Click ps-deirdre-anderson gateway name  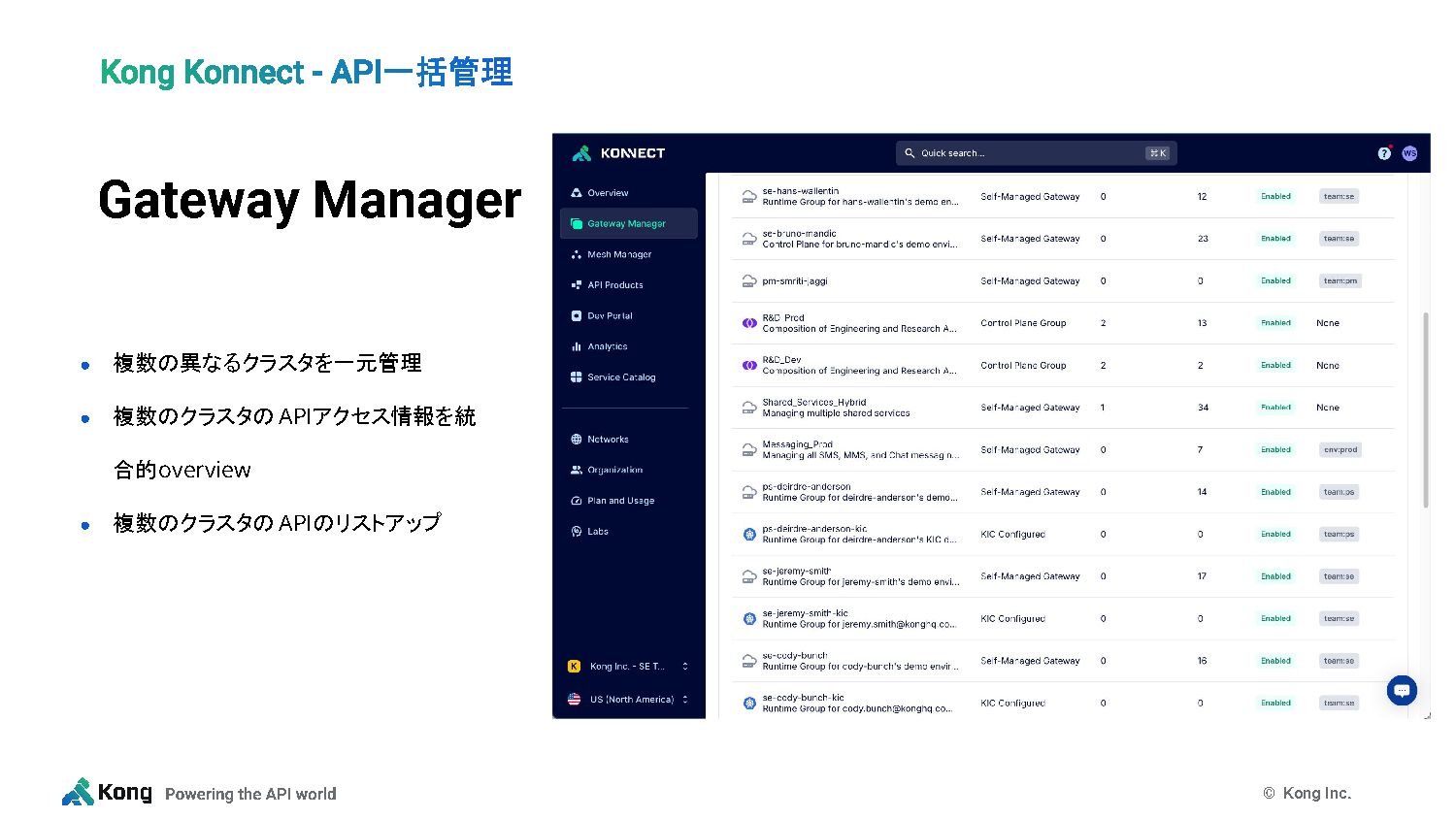pos(806,487)
